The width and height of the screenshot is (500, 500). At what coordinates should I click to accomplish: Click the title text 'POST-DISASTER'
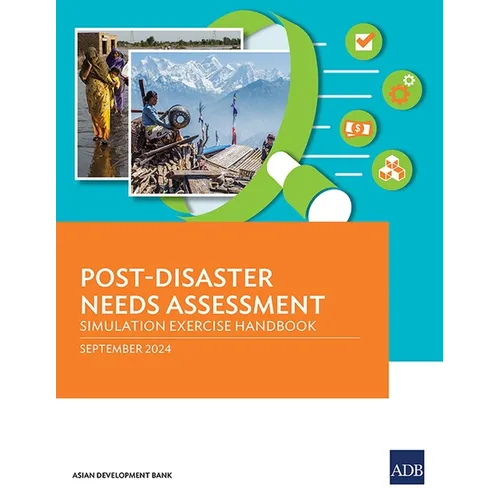pos(177,278)
